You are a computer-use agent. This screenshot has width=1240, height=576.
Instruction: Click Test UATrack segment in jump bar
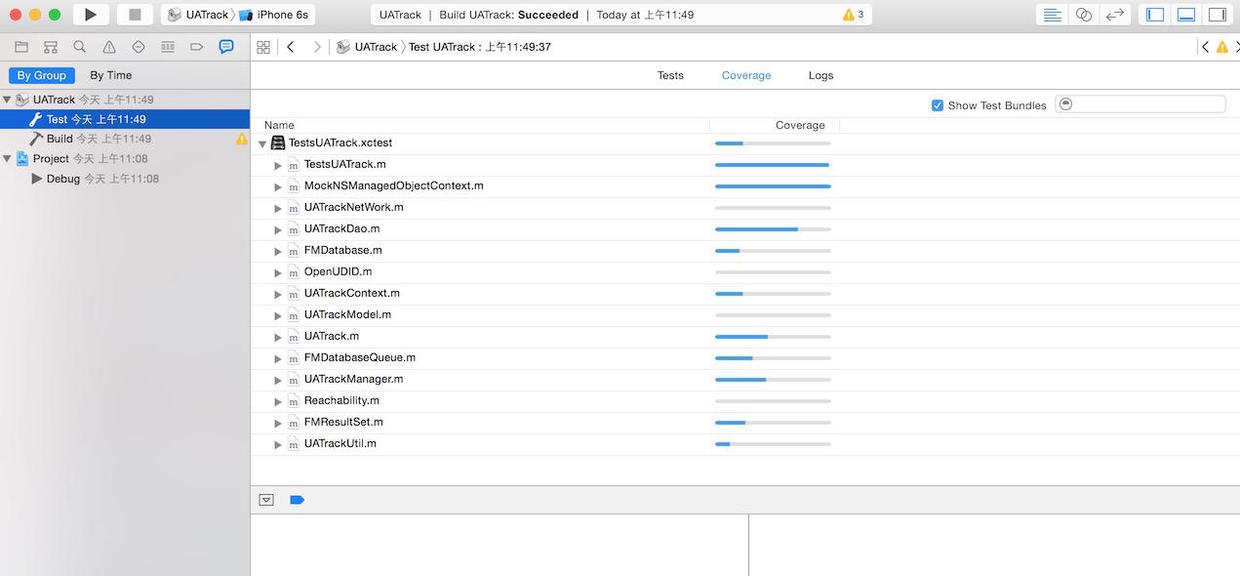[480, 47]
